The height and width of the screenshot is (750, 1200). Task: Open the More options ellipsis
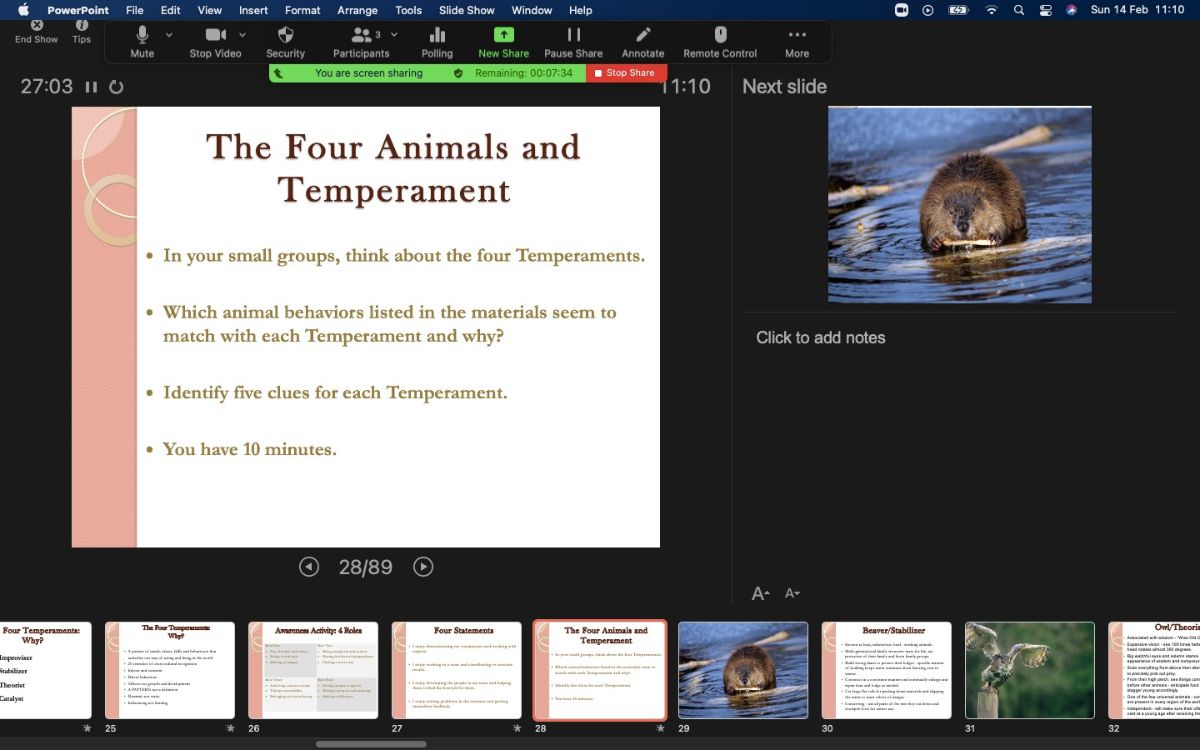coord(797,36)
